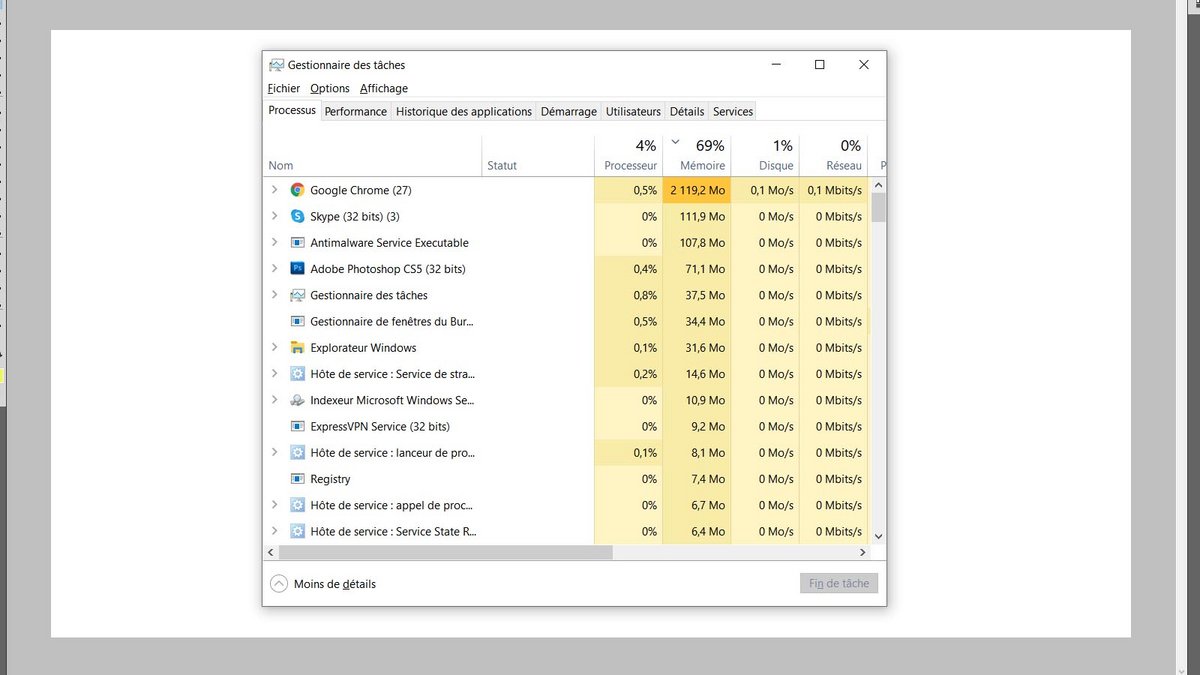
Task: Select the Google Chrome (27) row name
Action: point(360,190)
